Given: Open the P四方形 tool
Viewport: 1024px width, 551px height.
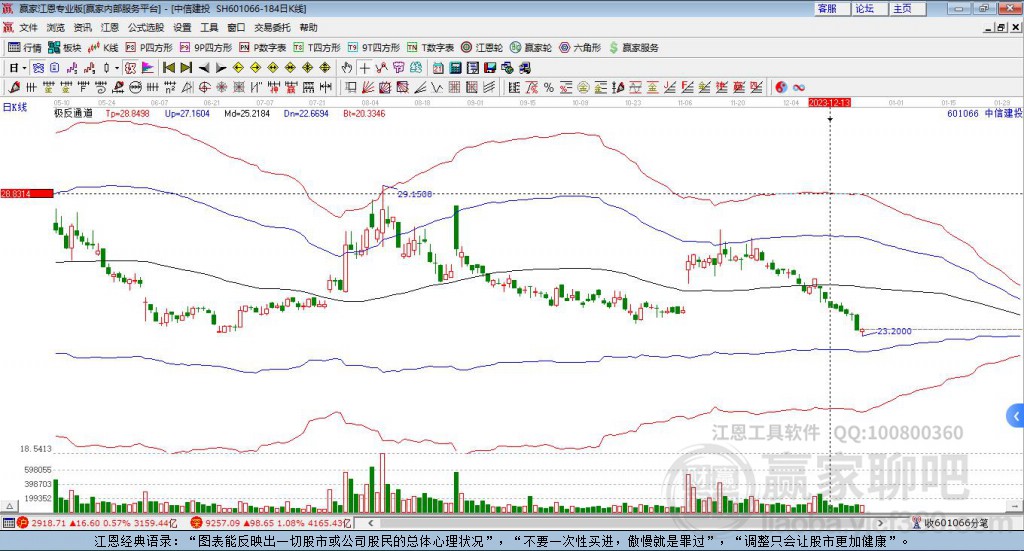Looking at the screenshot, I should (x=149, y=48).
